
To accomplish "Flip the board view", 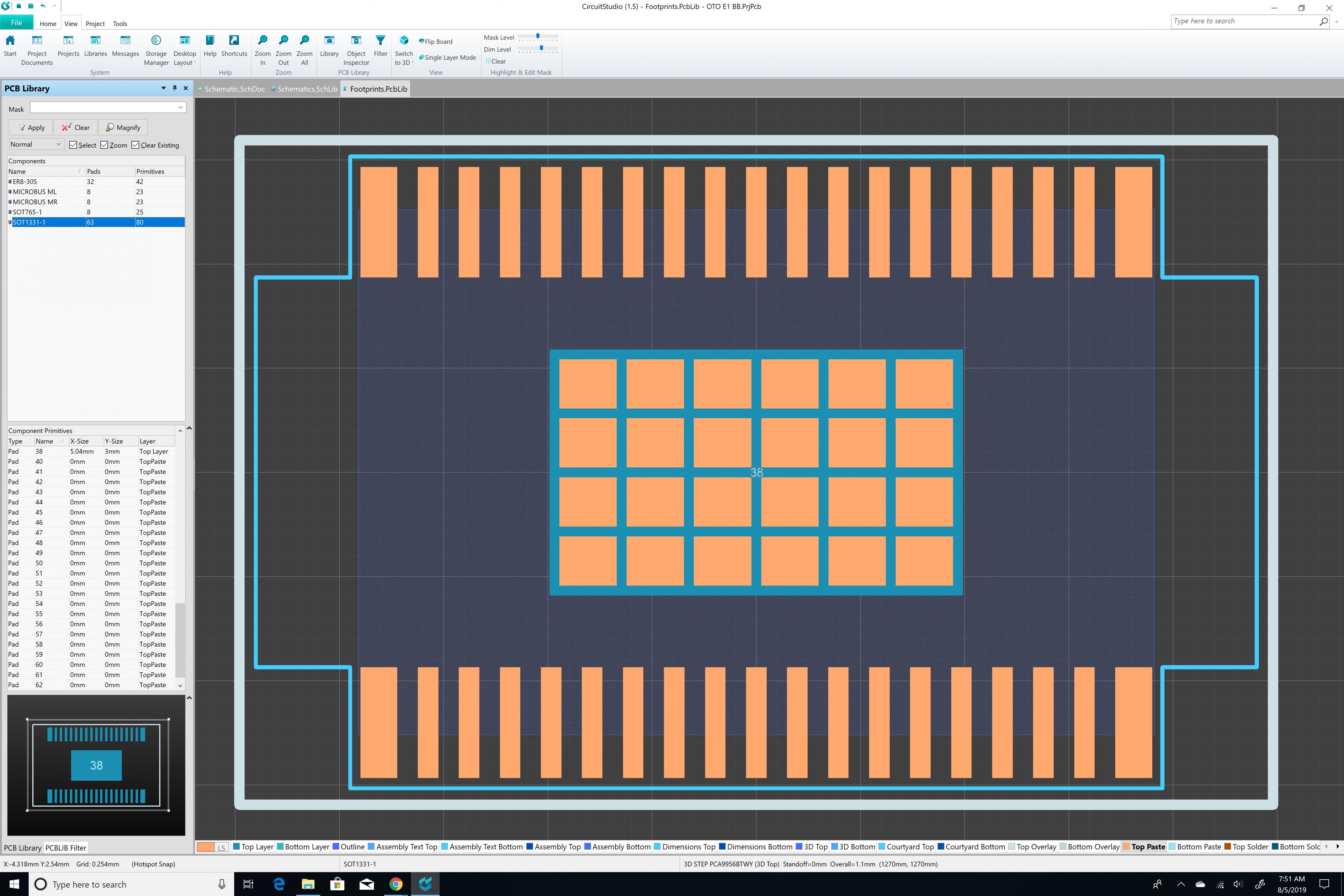I will click(436, 42).
